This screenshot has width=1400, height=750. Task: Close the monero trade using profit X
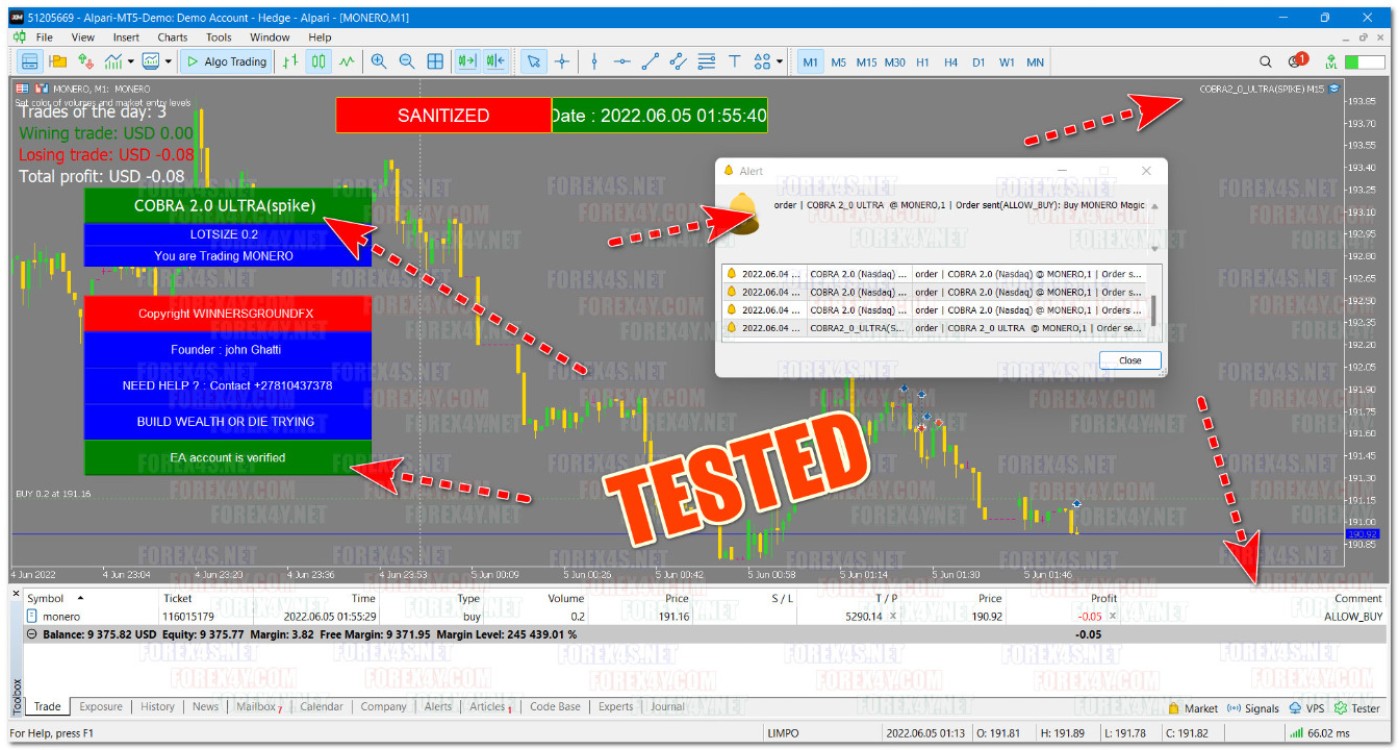coord(1112,616)
